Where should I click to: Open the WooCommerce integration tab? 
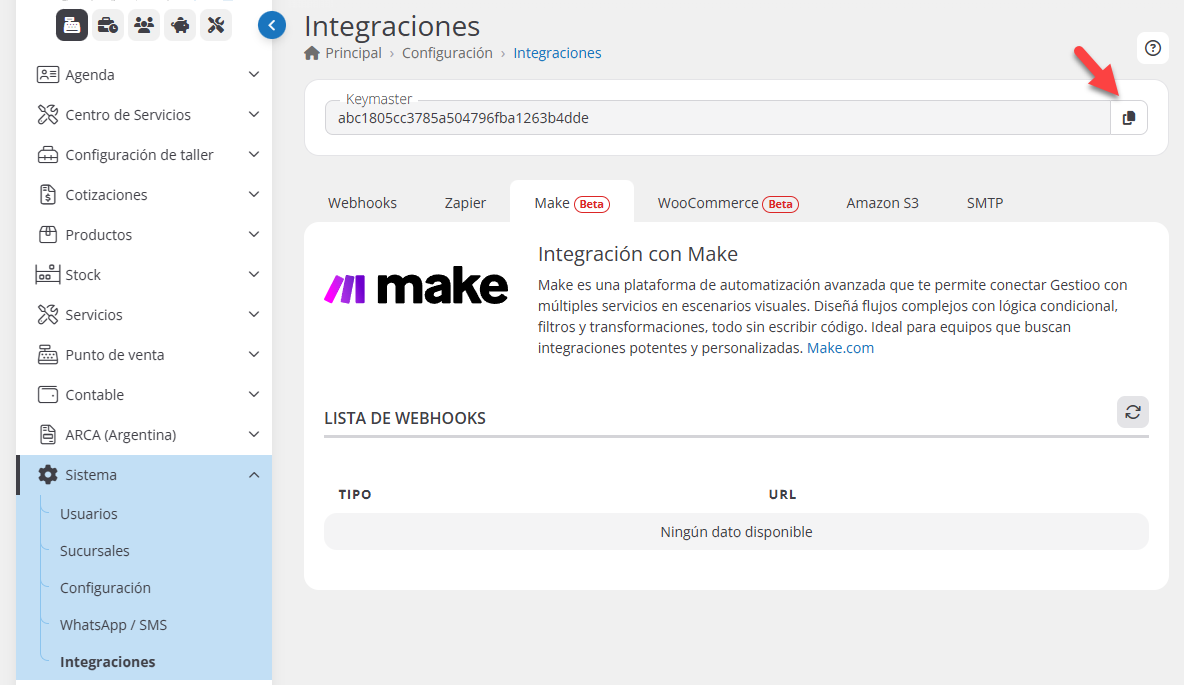click(x=727, y=203)
